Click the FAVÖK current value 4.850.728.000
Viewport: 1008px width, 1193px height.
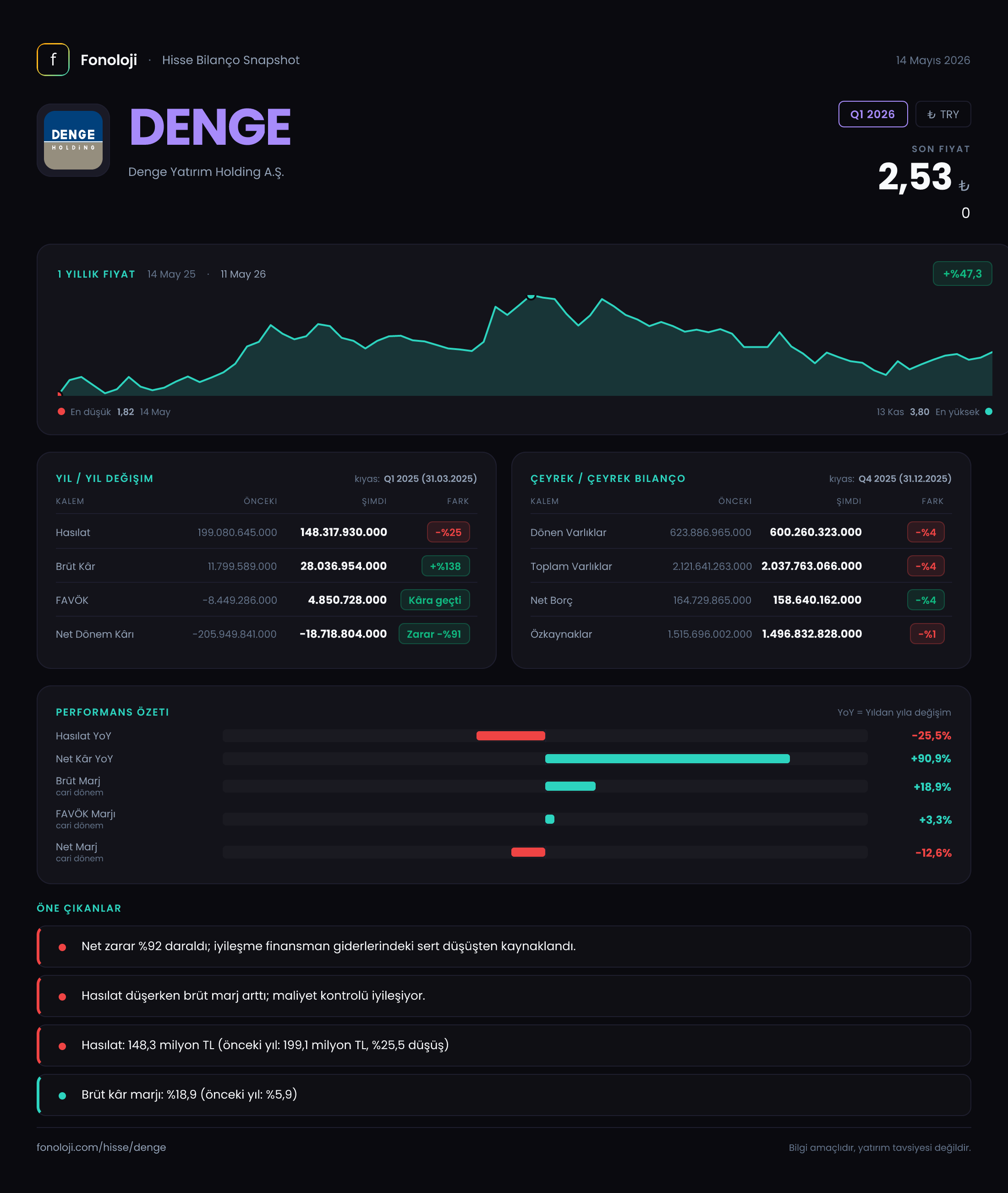tap(347, 600)
